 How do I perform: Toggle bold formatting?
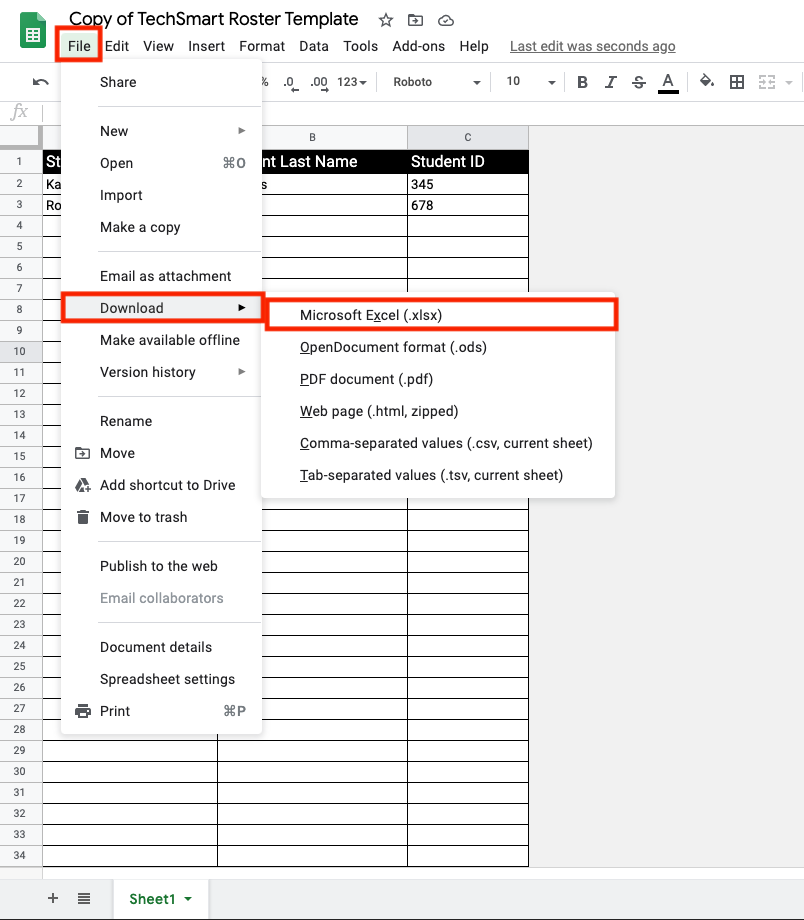(x=582, y=82)
